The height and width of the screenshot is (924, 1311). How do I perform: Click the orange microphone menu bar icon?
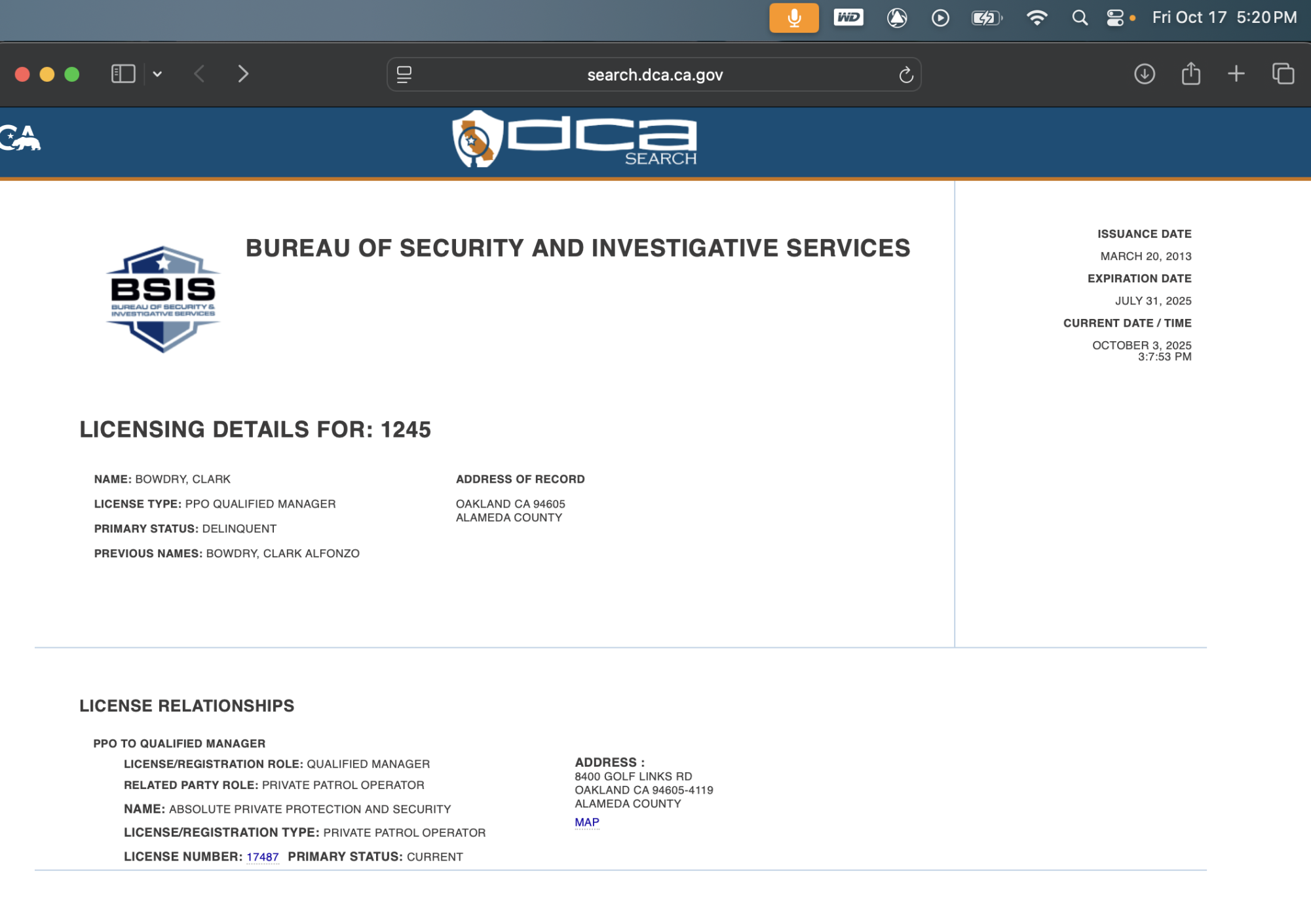point(793,18)
